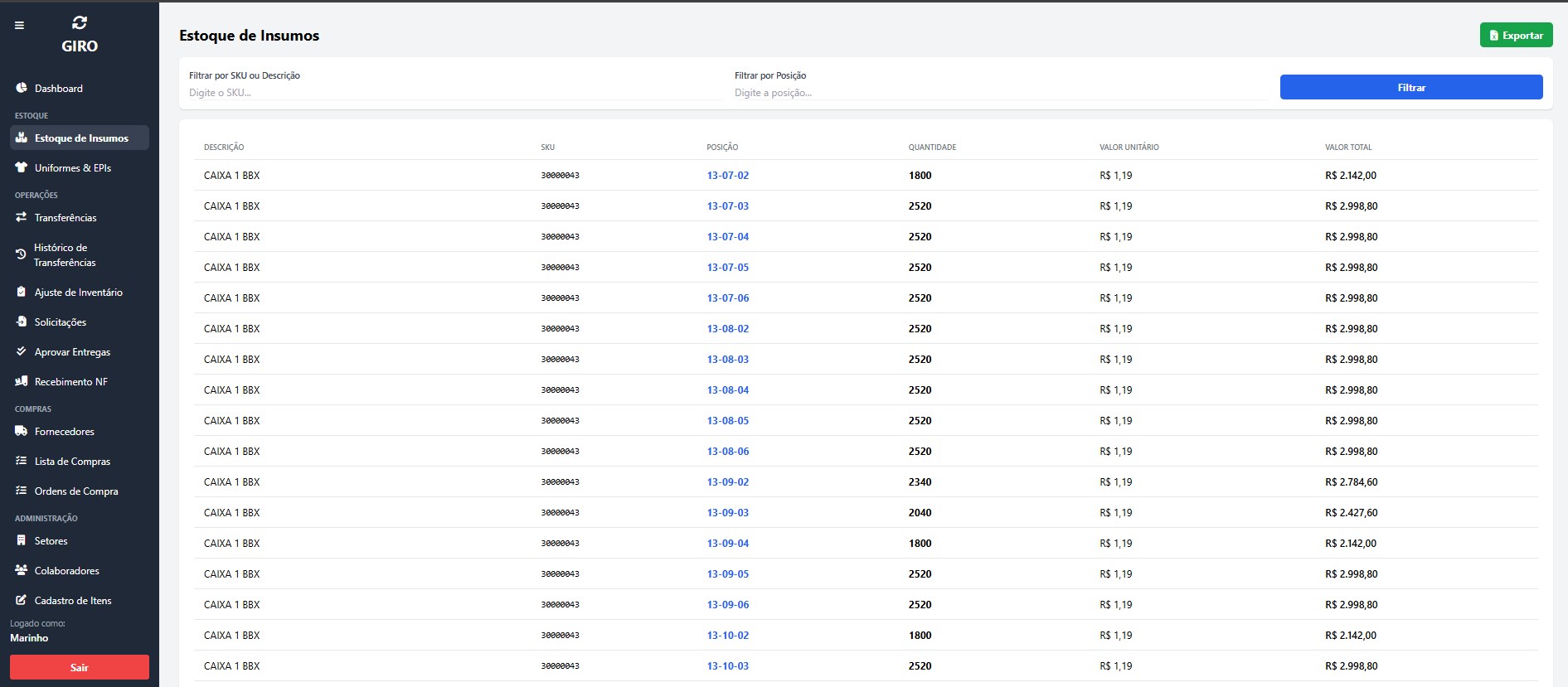Click the blue Filtrar button

(x=1410, y=87)
